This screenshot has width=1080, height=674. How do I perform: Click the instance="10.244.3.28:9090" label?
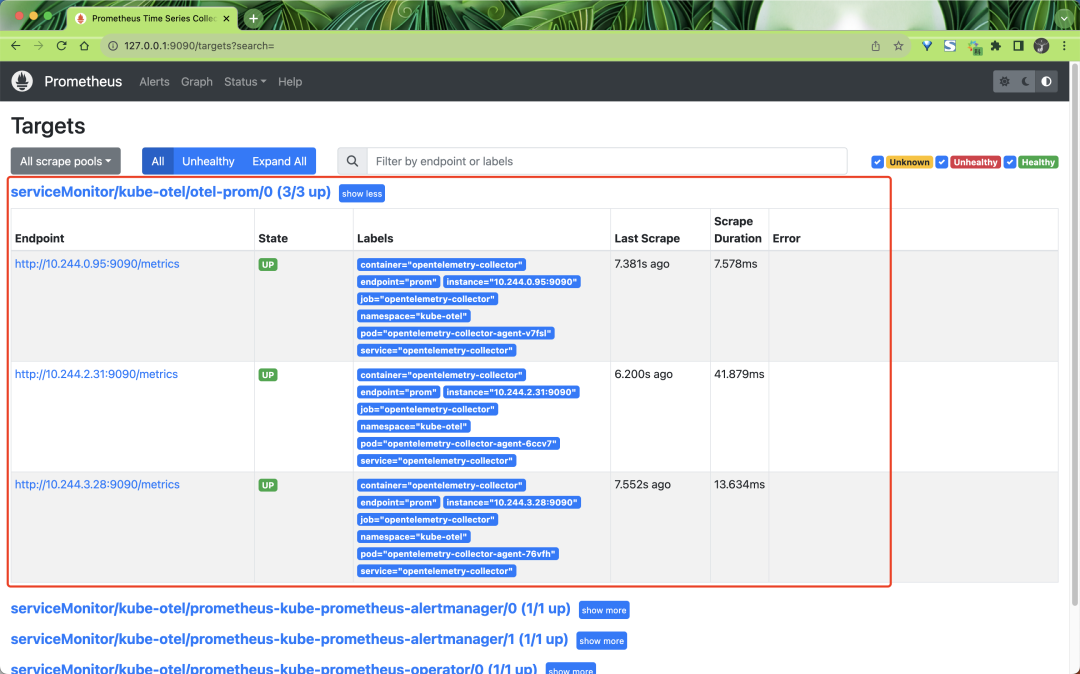[x=512, y=502]
